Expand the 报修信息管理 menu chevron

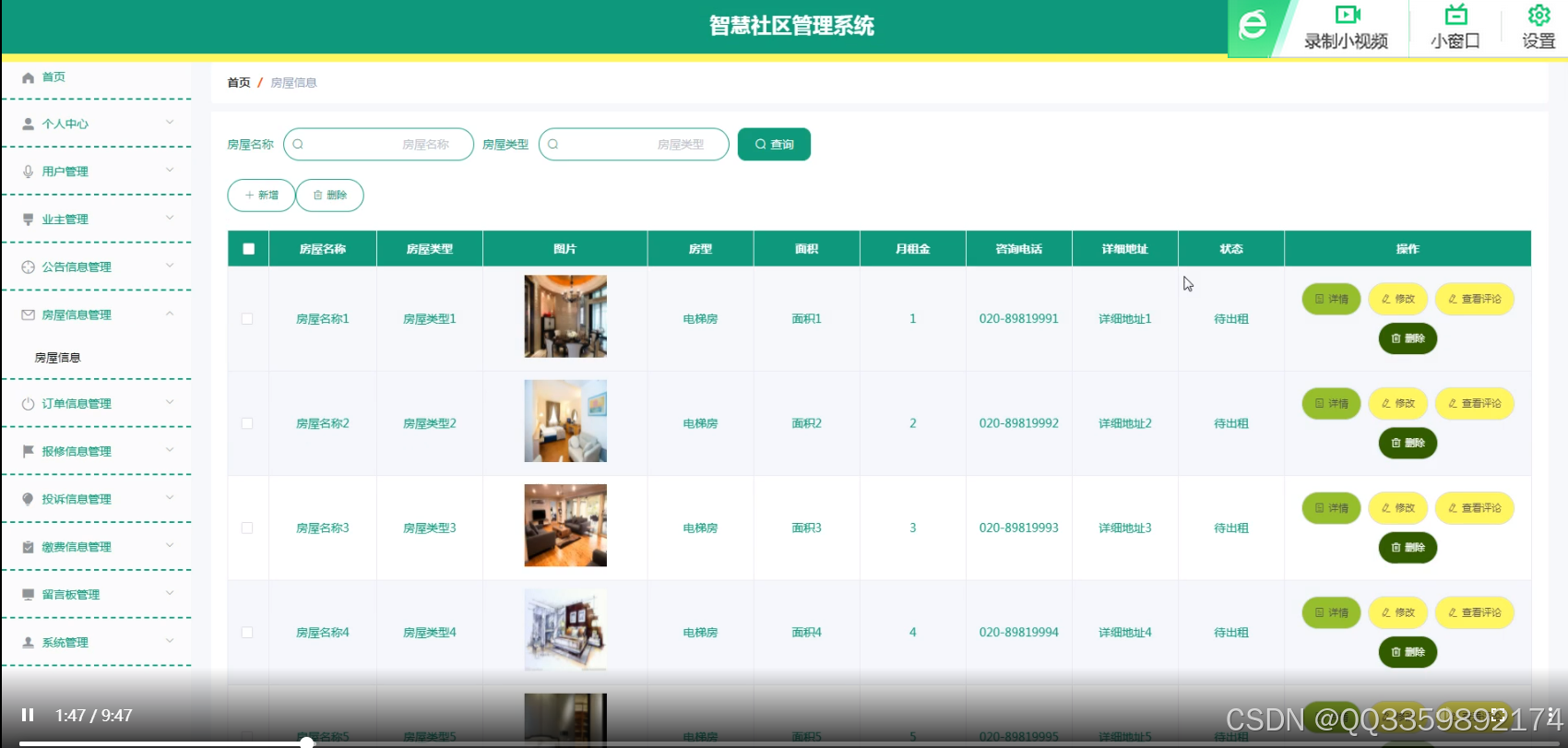click(170, 451)
